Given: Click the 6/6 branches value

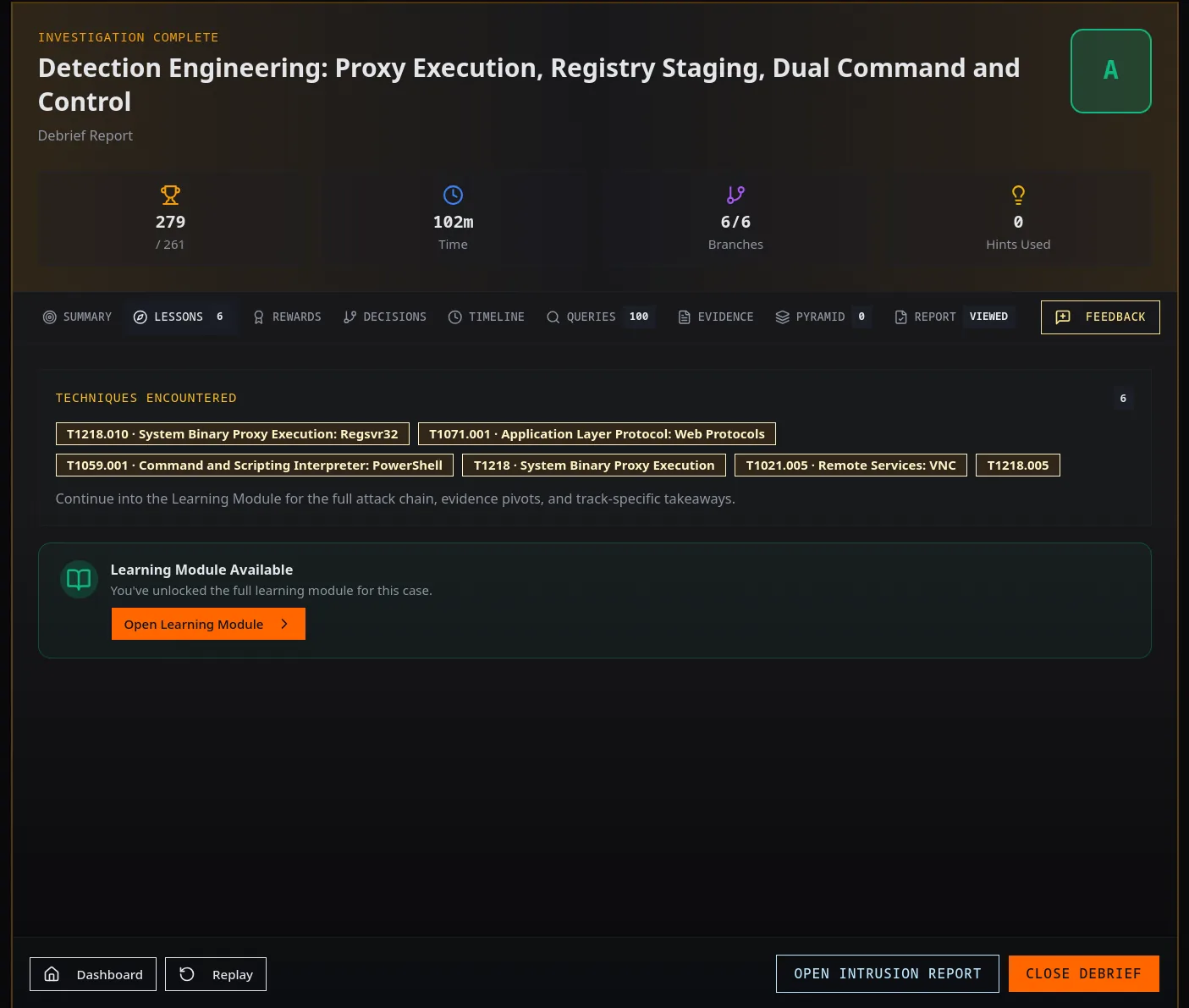Looking at the screenshot, I should click(x=735, y=222).
